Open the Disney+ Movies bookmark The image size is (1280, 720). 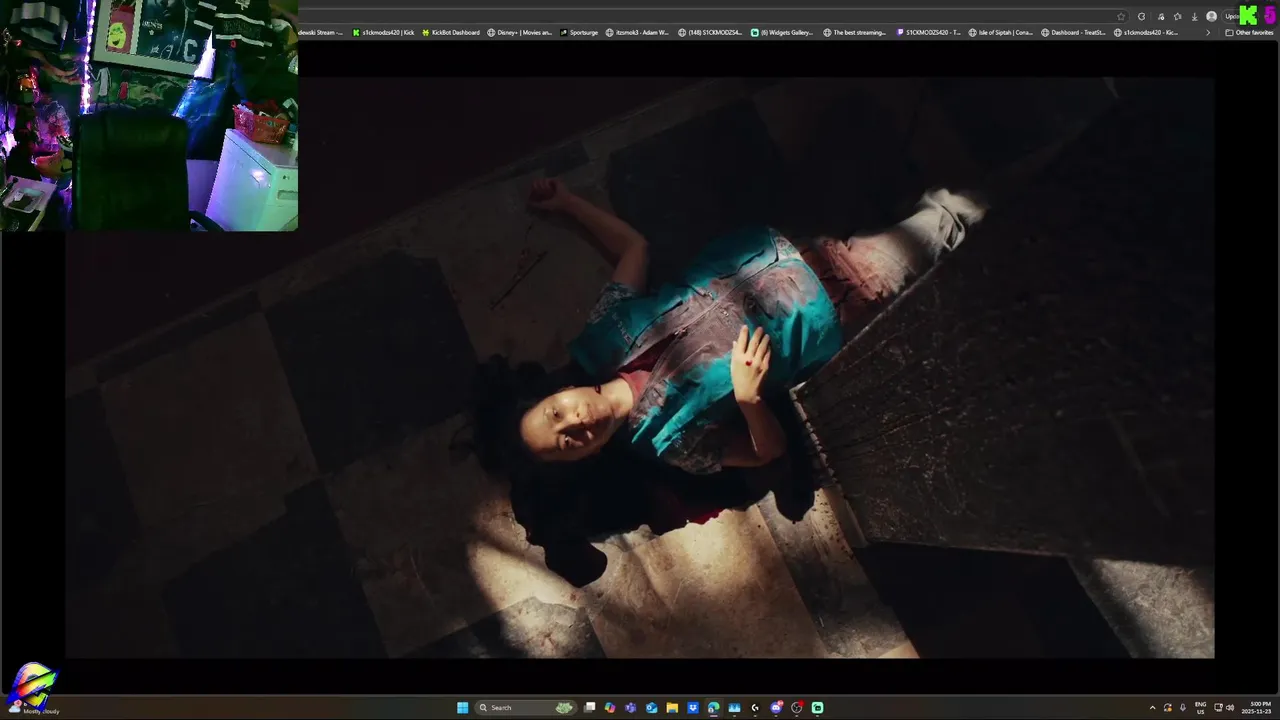pos(519,32)
